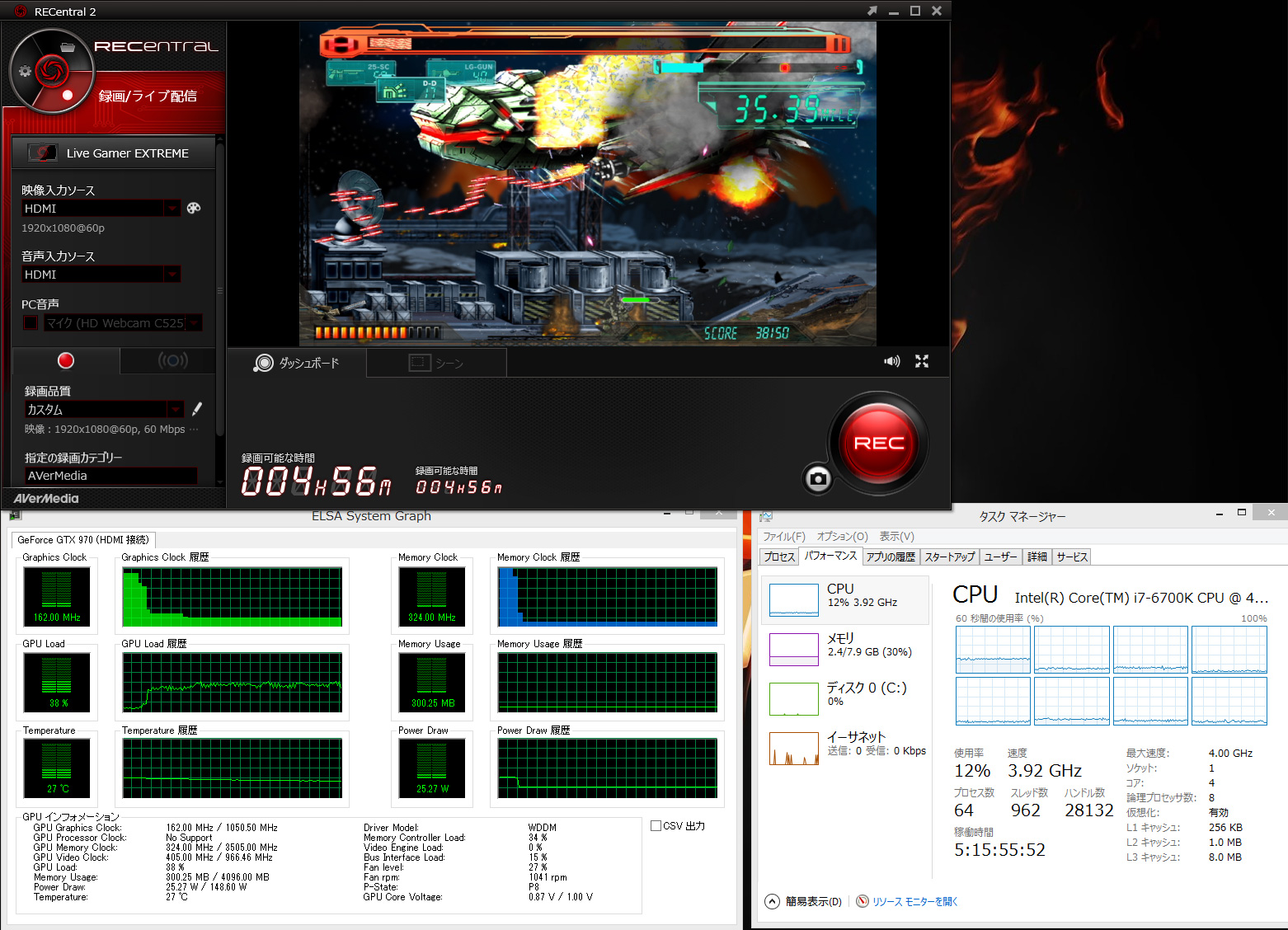
Task: Select the GeForce GTX 970 tab in ELSA
Action: pyautogui.click(x=83, y=540)
